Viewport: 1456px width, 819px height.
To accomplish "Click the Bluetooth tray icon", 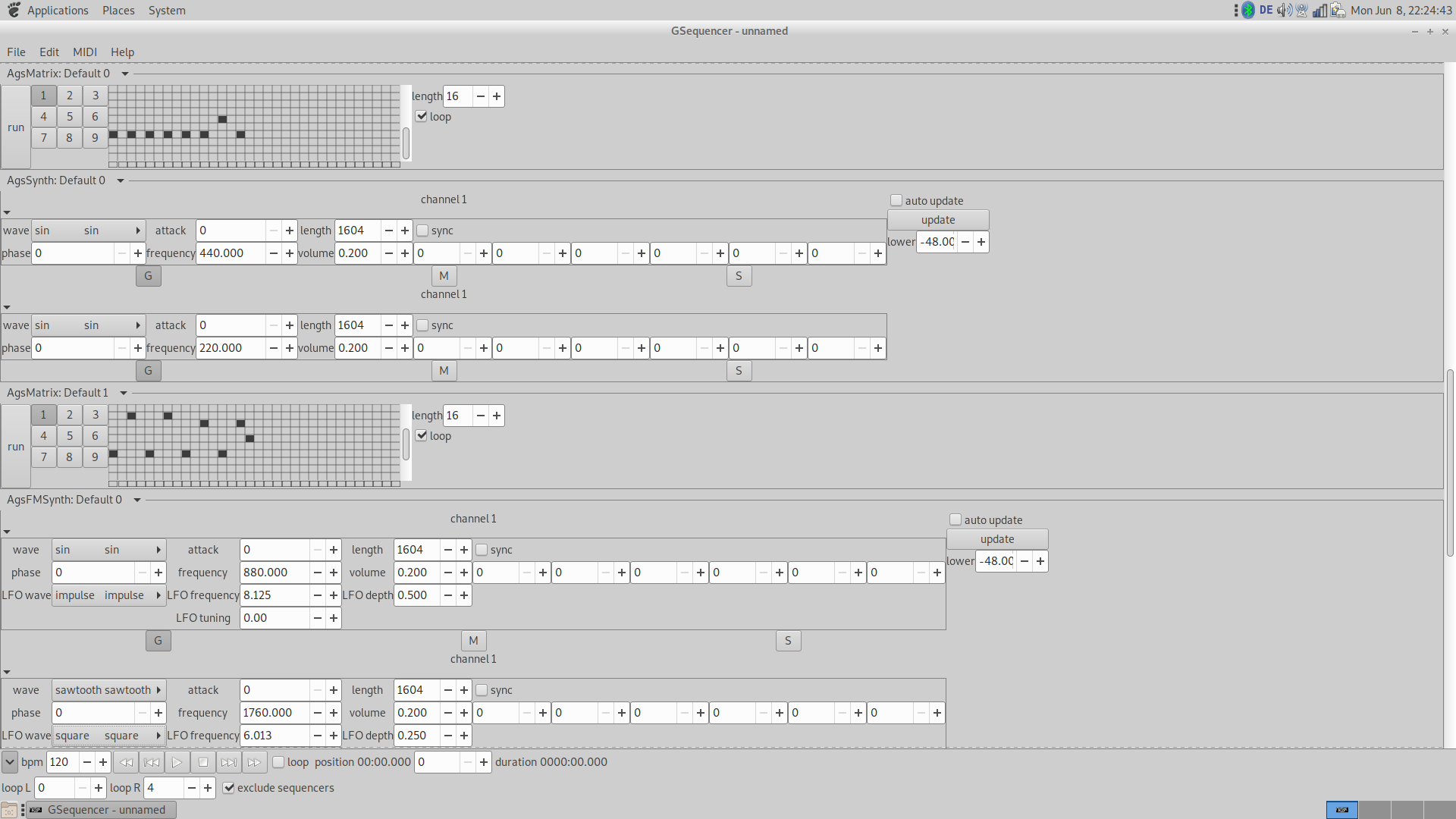I will [x=1248, y=11].
